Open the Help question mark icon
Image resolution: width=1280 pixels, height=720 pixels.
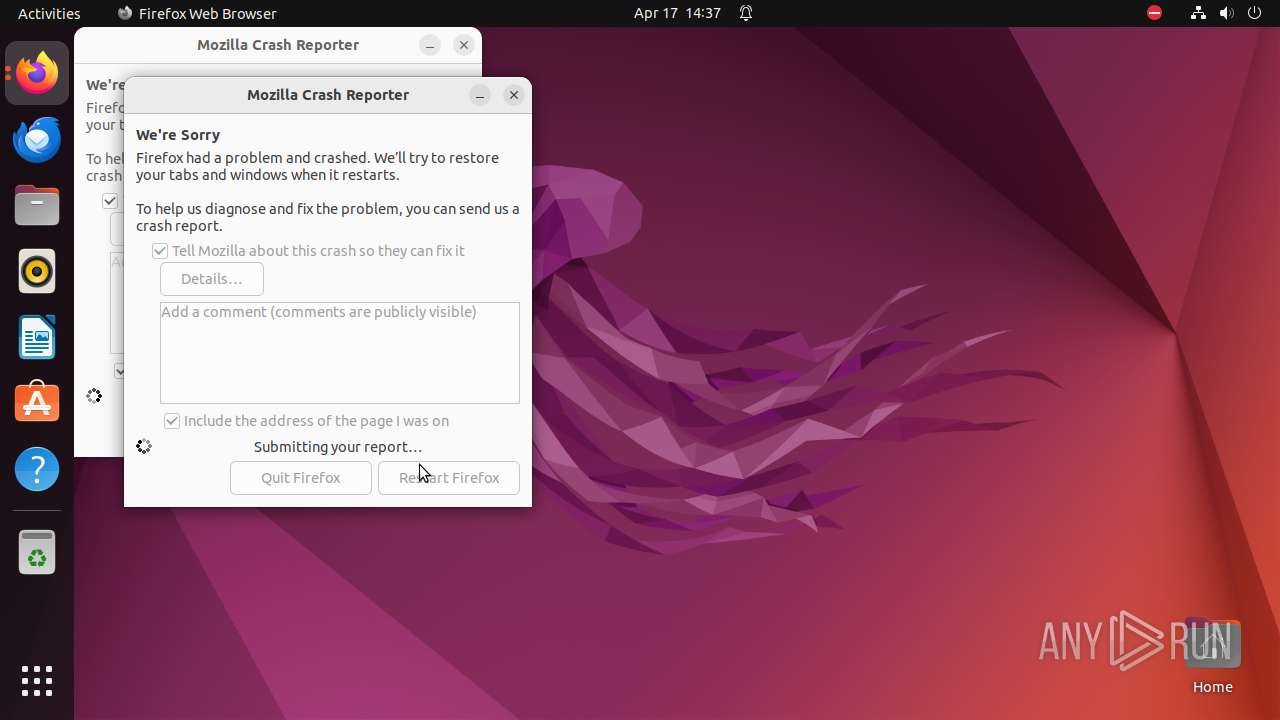(37, 469)
